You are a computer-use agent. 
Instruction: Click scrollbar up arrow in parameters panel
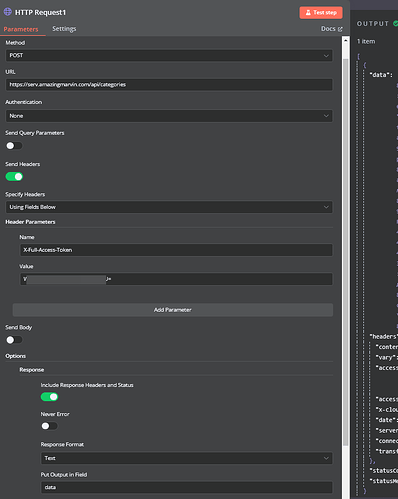[x=346, y=41]
